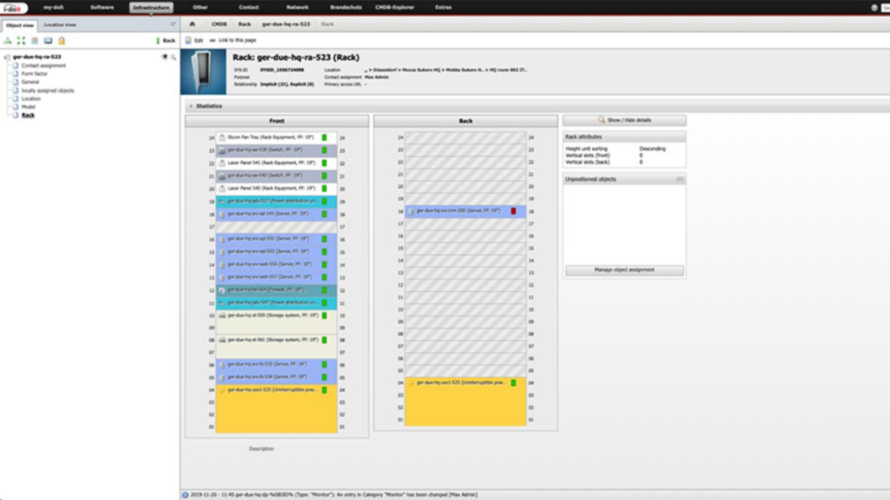
Task: Click red status indicator on srv-crm-200
Action: (x=513, y=211)
